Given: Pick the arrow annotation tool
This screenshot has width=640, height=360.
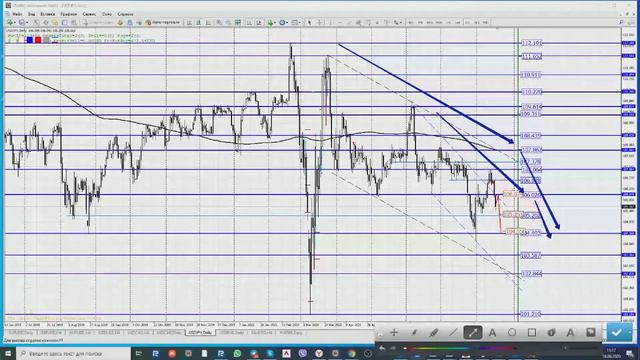Looking at the screenshot, I should (x=473, y=333).
